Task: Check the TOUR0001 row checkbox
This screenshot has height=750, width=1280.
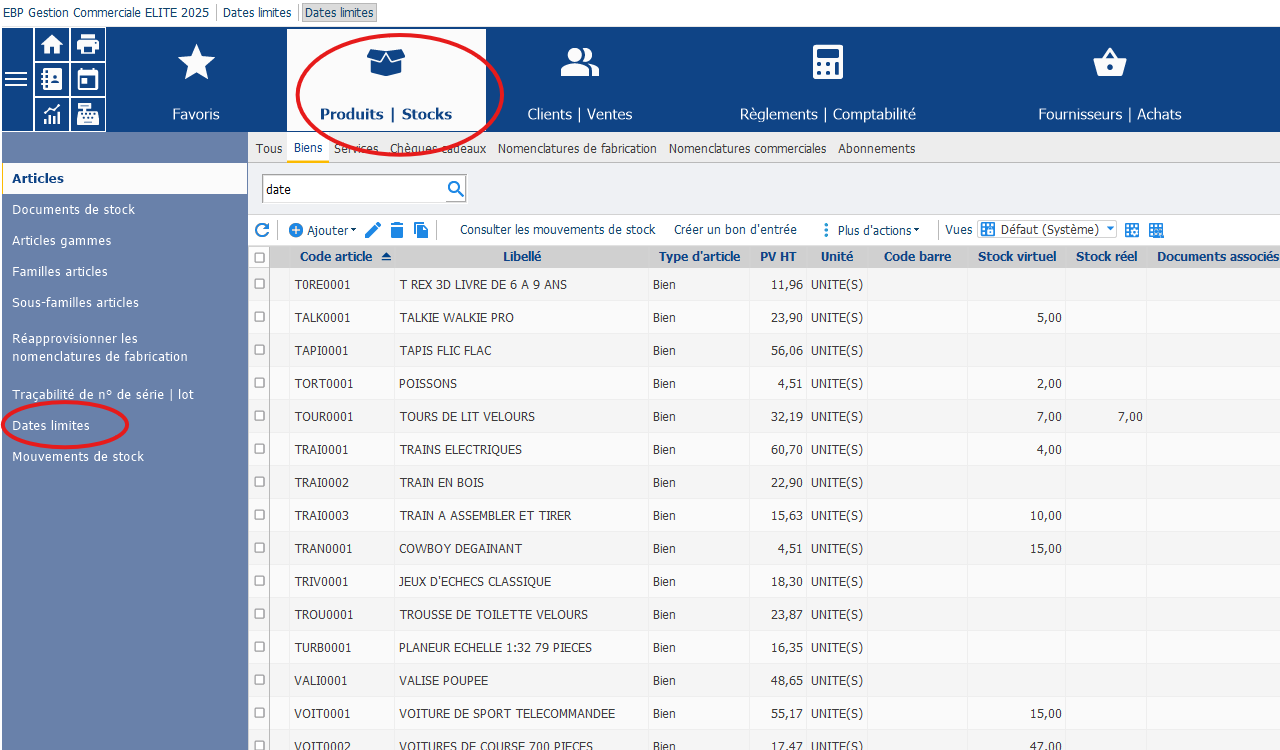Action: tap(260, 416)
